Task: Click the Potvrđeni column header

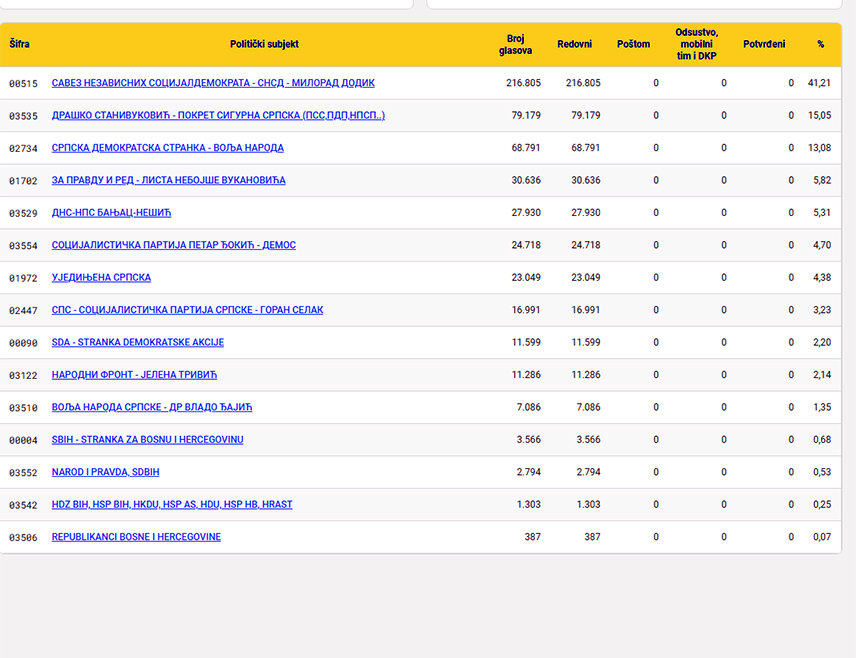Action: (x=764, y=44)
